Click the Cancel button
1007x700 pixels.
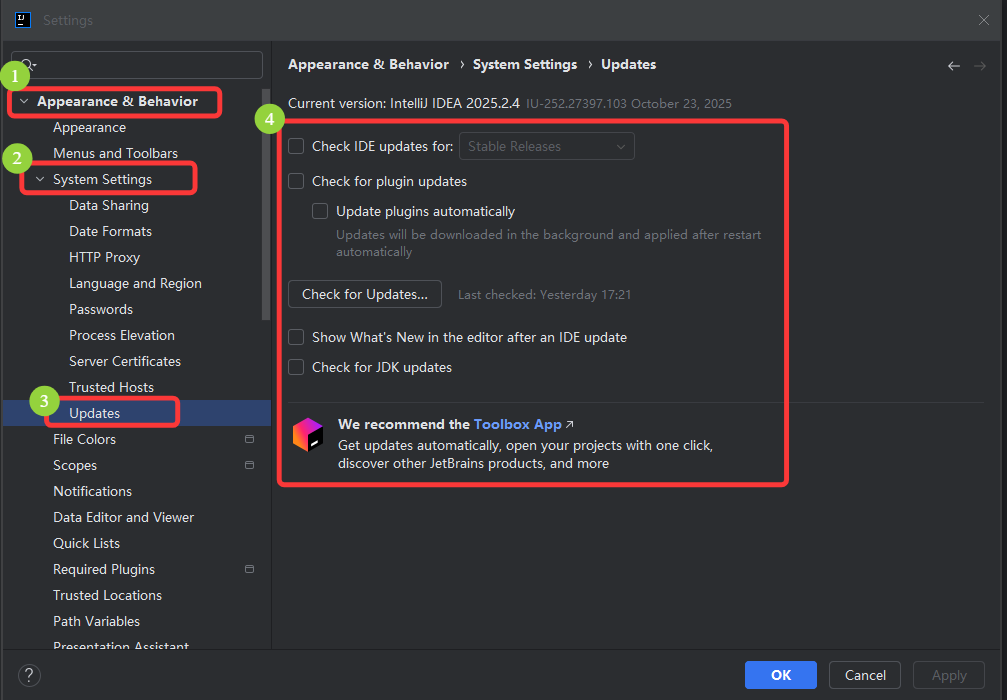point(864,675)
